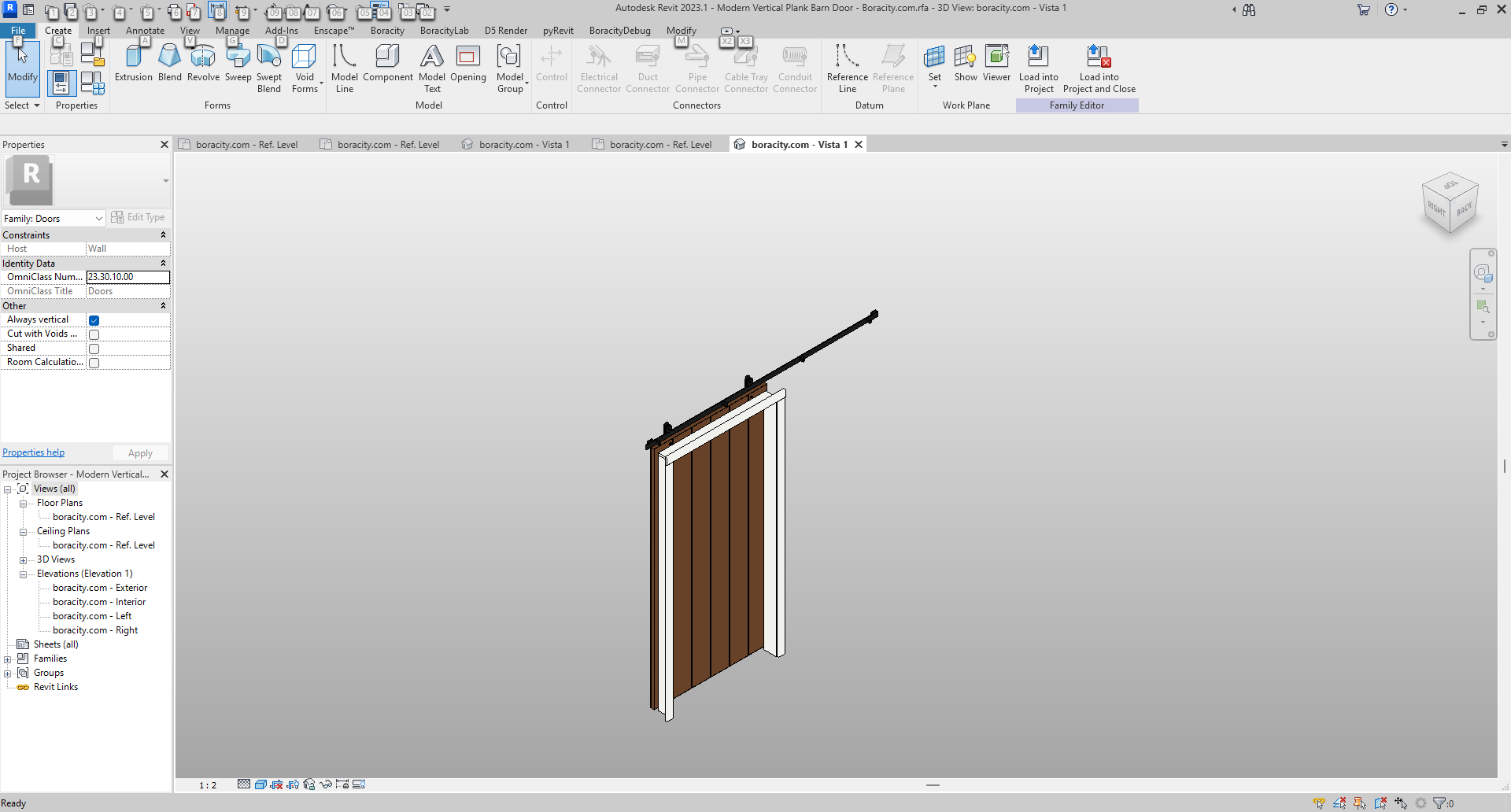
Task: Collapse the Constraints section
Action: [x=164, y=235]
